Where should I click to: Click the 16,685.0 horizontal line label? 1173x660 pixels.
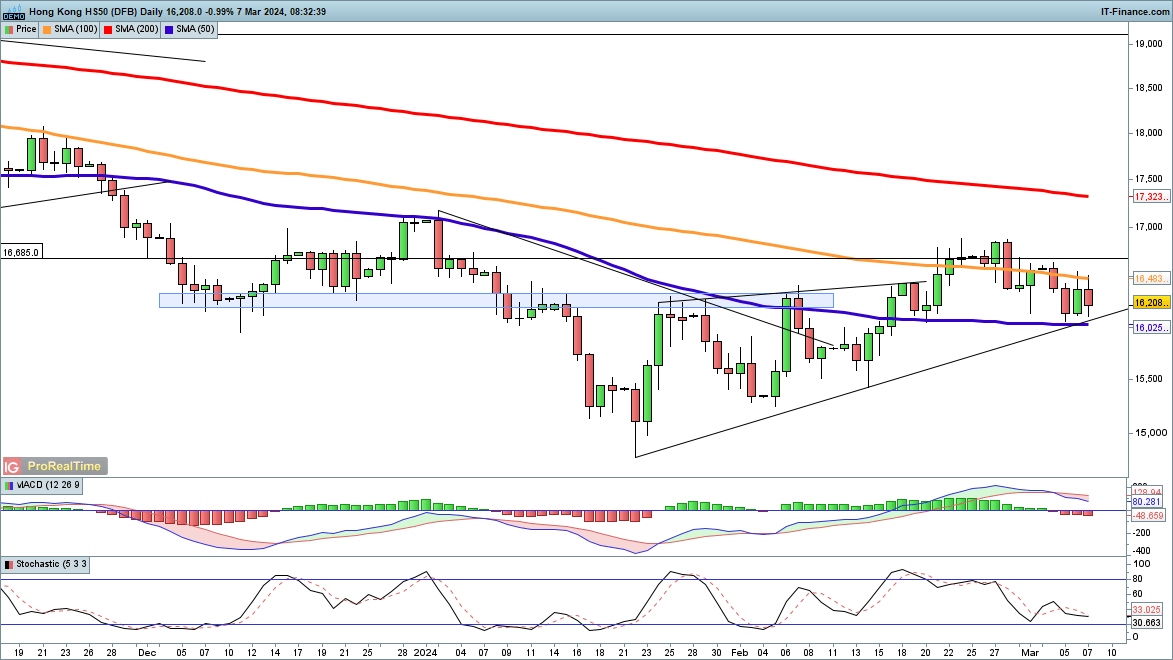pyautogui.click(x=21, y=252)
